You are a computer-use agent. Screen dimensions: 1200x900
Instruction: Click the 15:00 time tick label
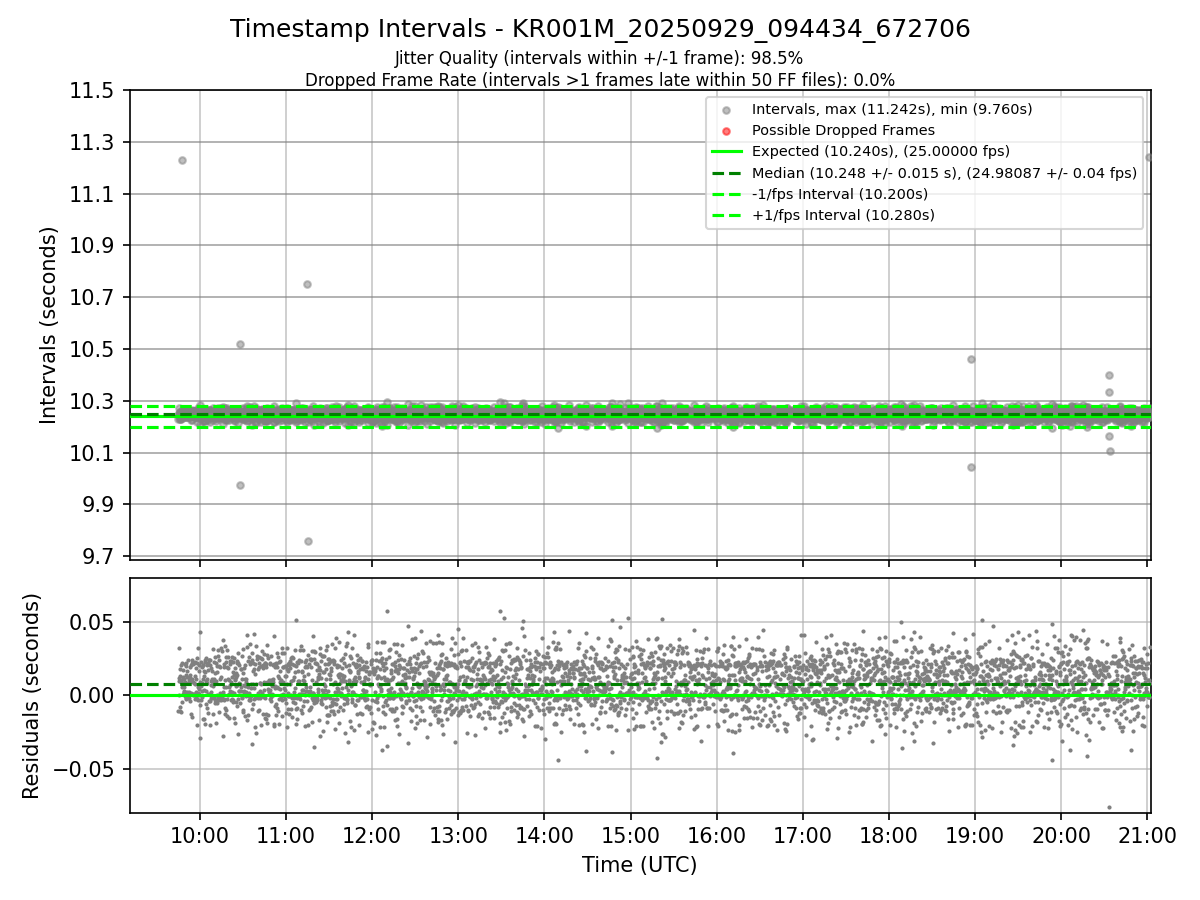tap(630, 834)
